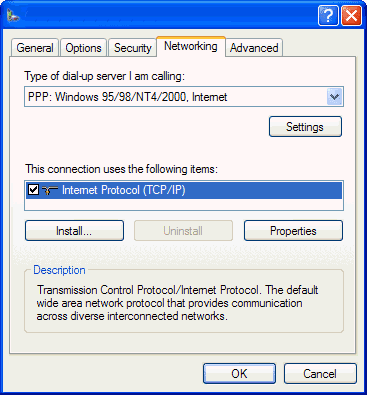The height and width of the screenshot is (395, 367).
Task: Expand the dial-up server type dropdown arrow
Action: (334, 97)
